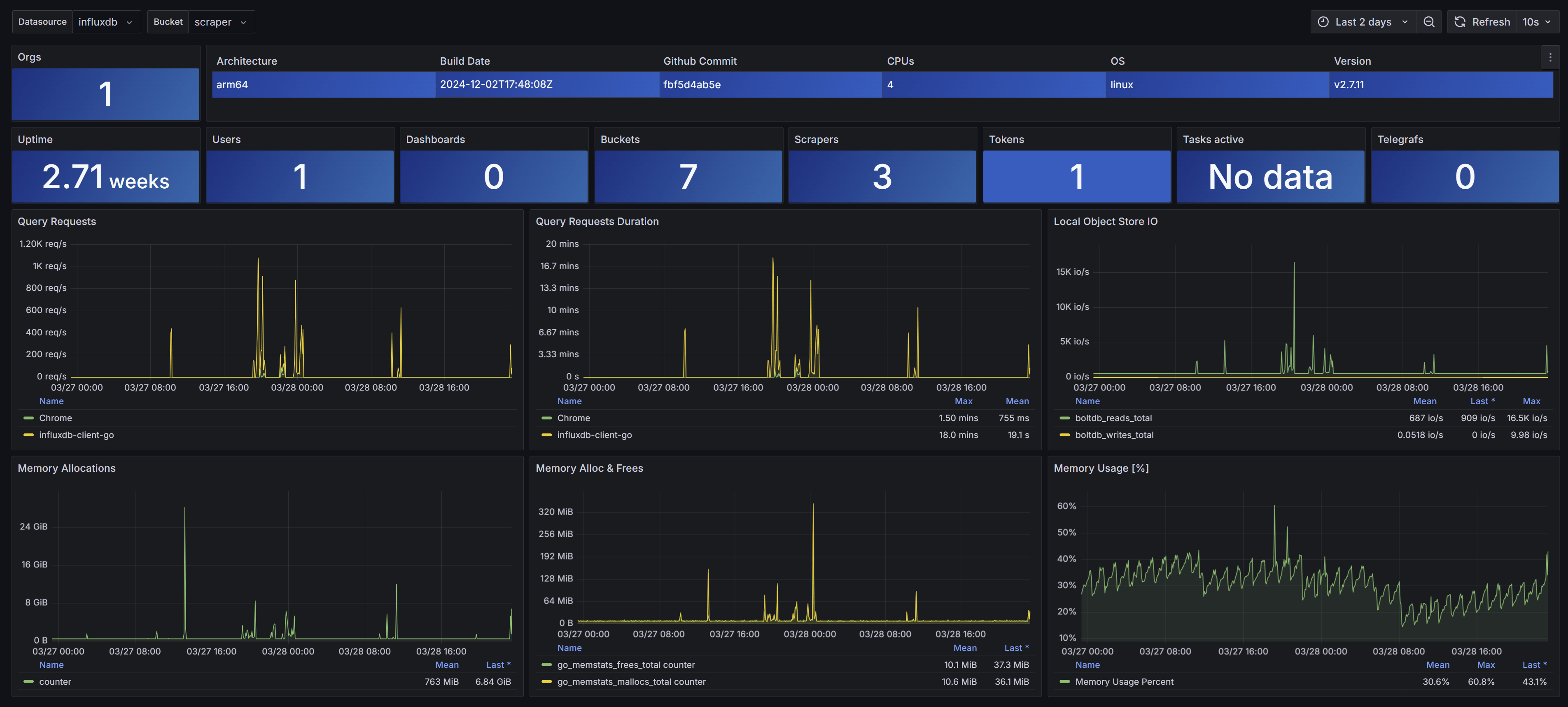This screenshot has height=707, width=1568.
Task: Click the Memory Usage [%] panel title
Action: click(x=1101, y=468)
